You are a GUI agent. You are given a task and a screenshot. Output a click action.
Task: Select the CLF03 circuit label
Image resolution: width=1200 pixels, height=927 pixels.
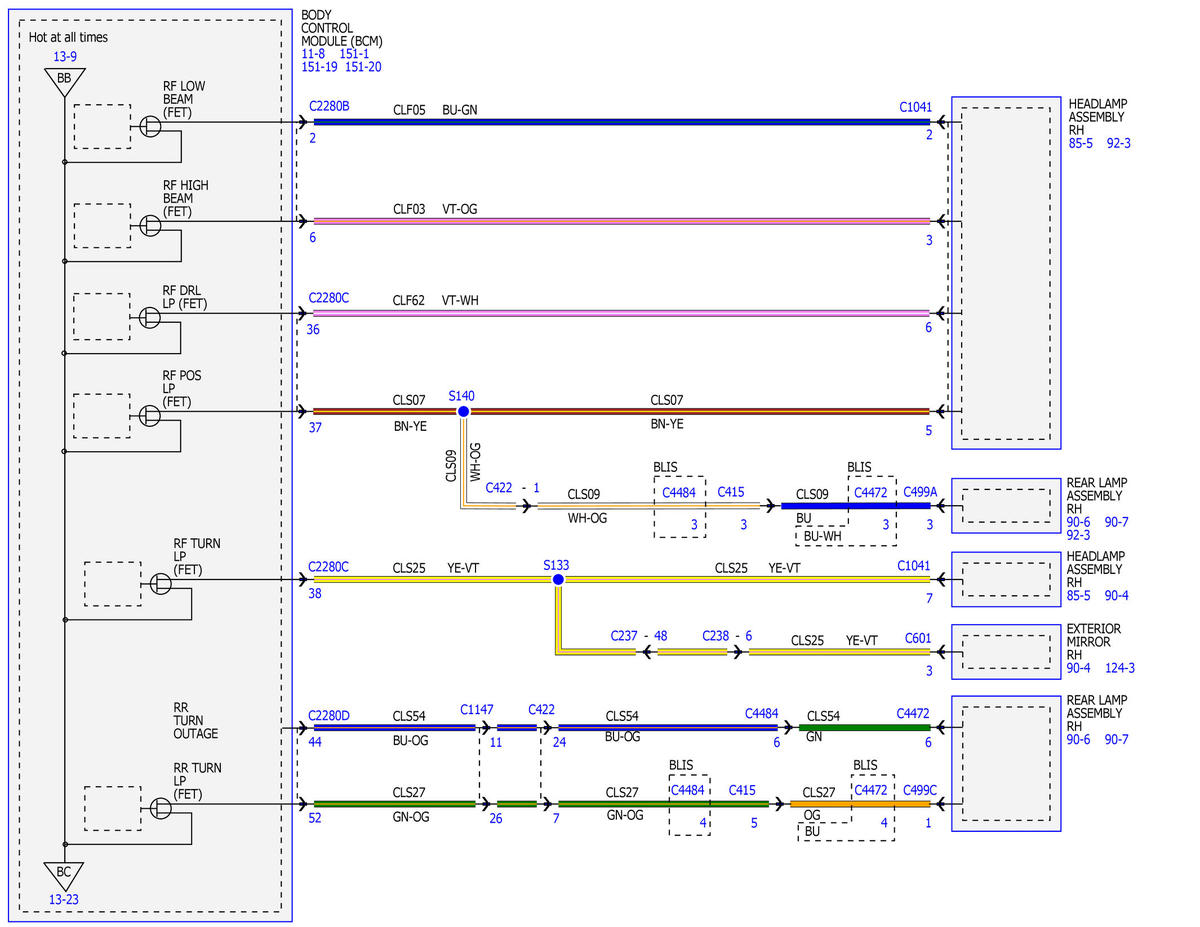[409, 209]
